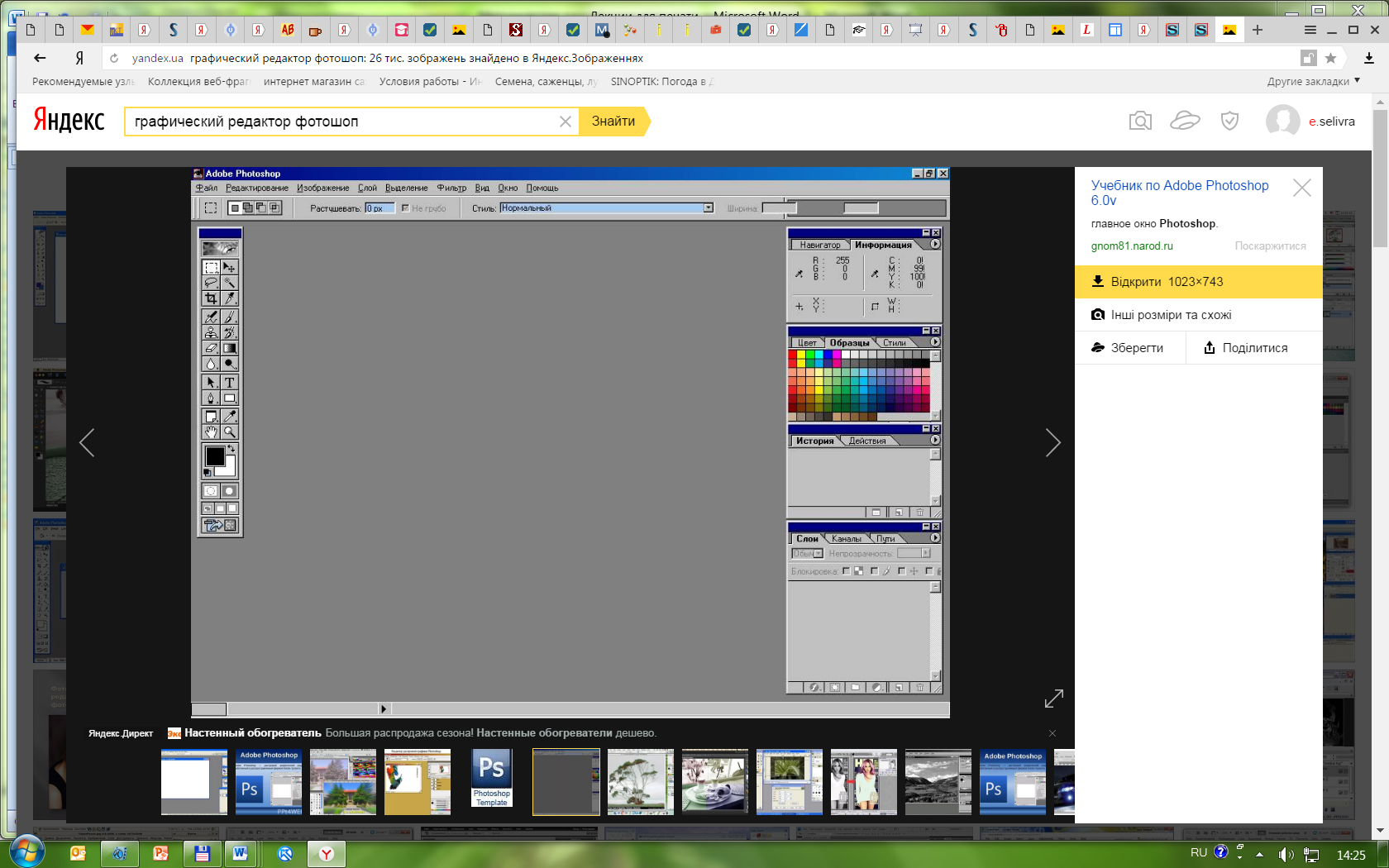Open the RU language selector in the tray
This screenshot has width=1389, height=868.
coord(1199,852)
